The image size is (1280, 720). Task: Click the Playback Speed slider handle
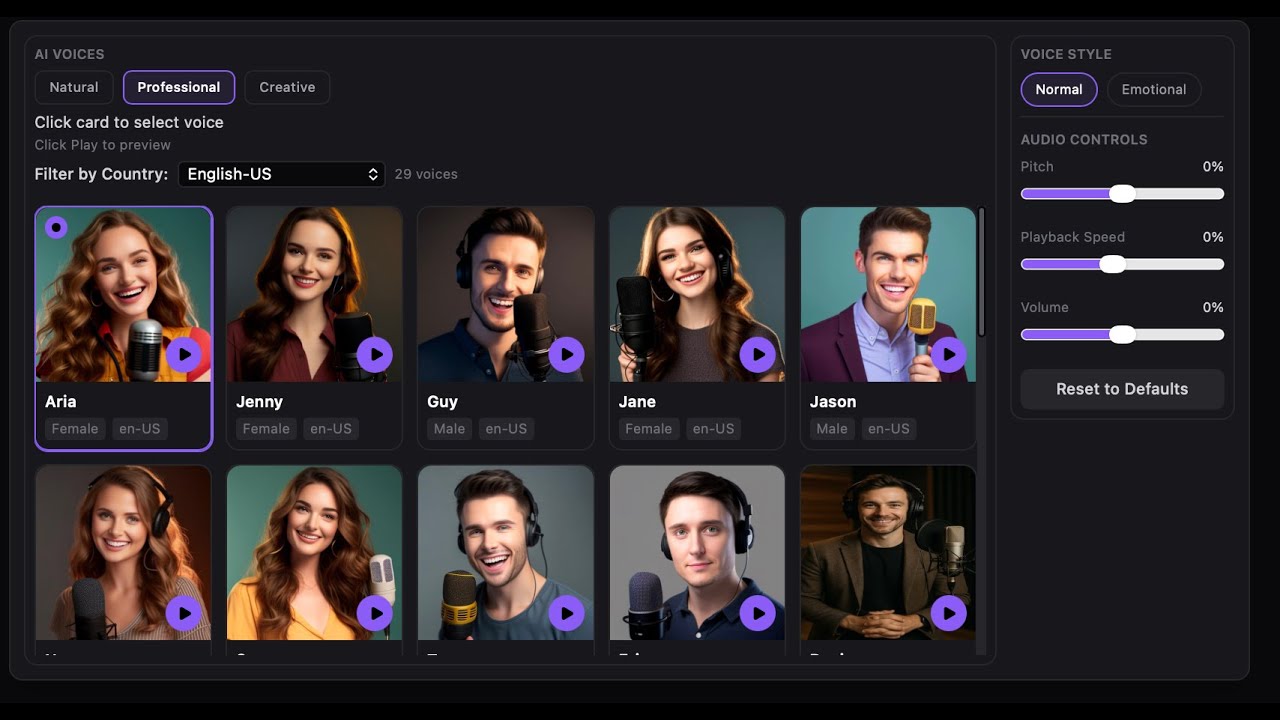click(x=1112, y=264)
